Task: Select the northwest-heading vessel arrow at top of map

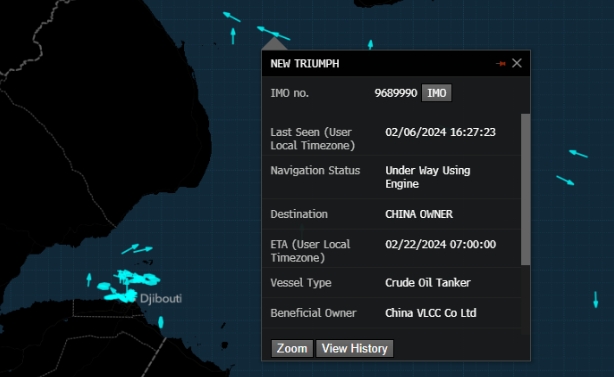Action: 231,16
